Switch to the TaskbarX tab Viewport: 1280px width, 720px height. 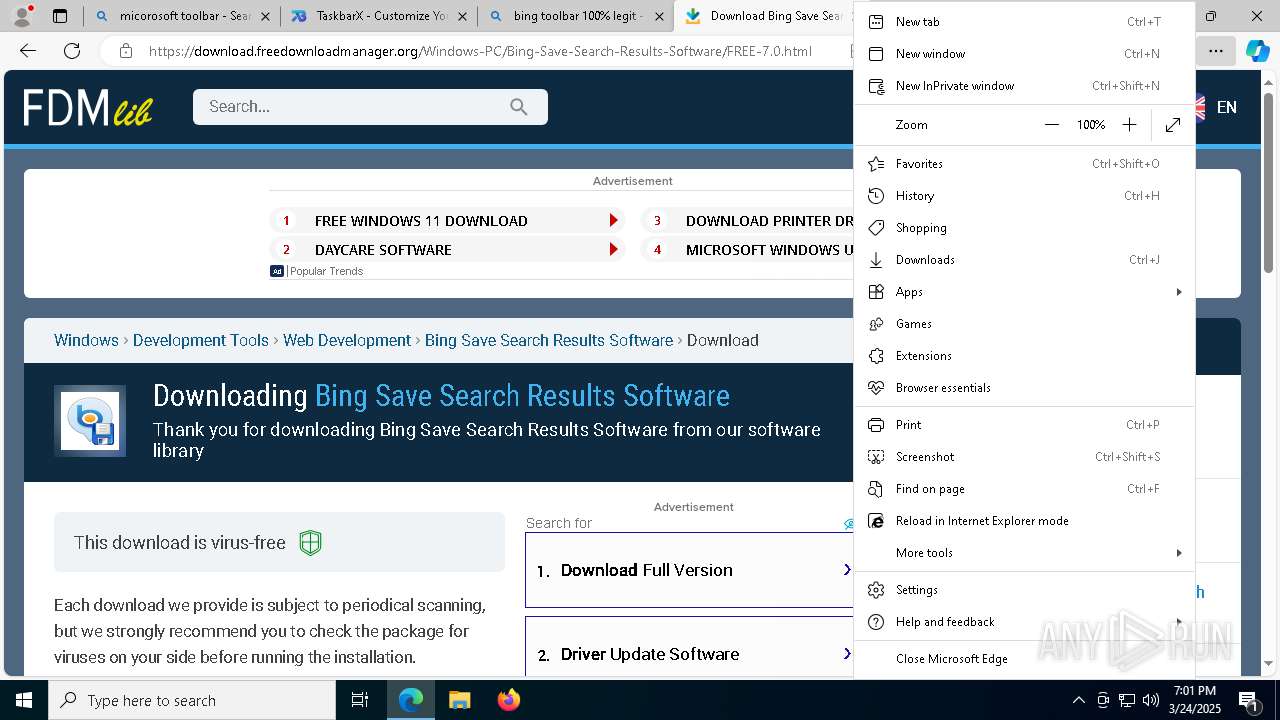380,16
